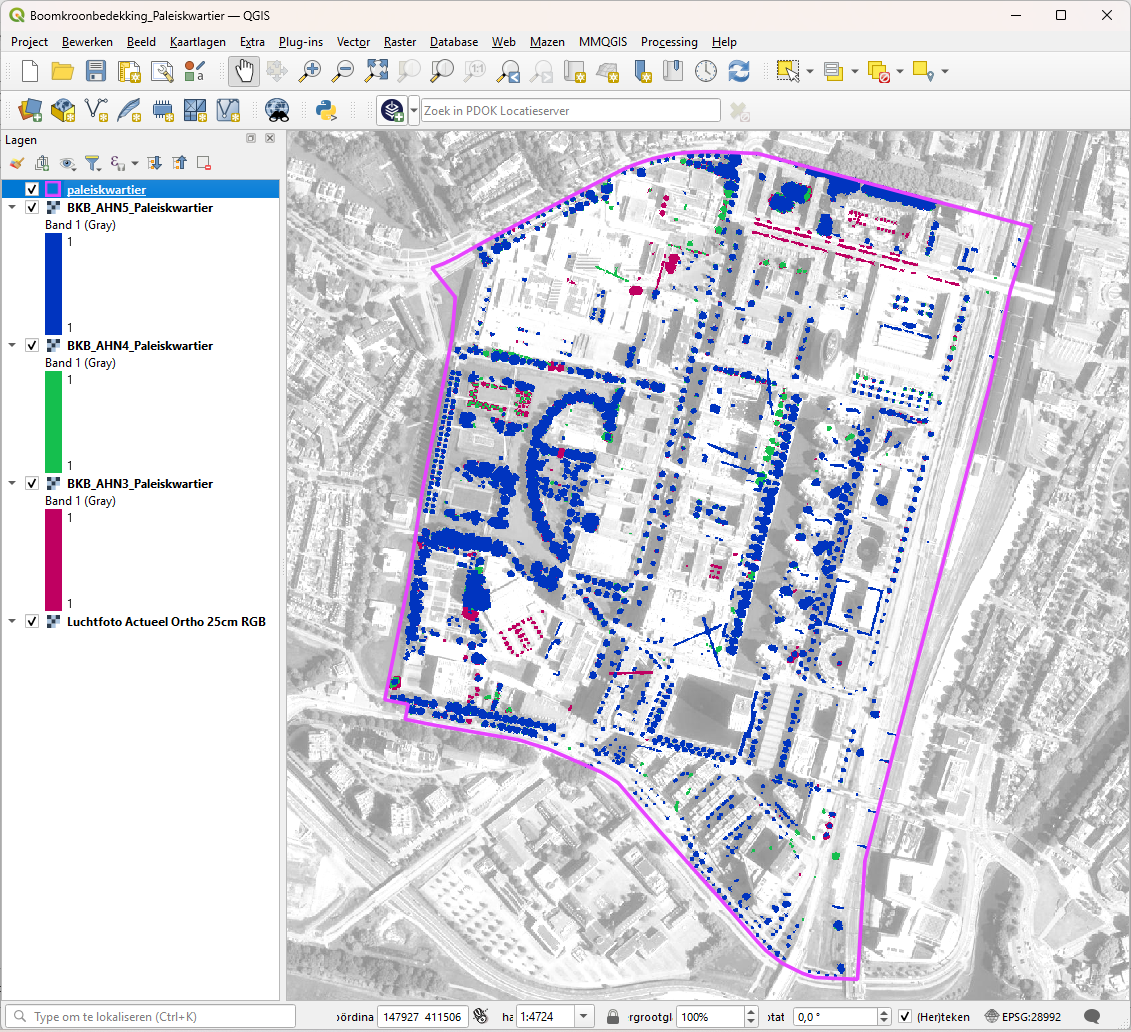Click the Zoek in PDOK Locatieserver field

click(x=570, y=110)
